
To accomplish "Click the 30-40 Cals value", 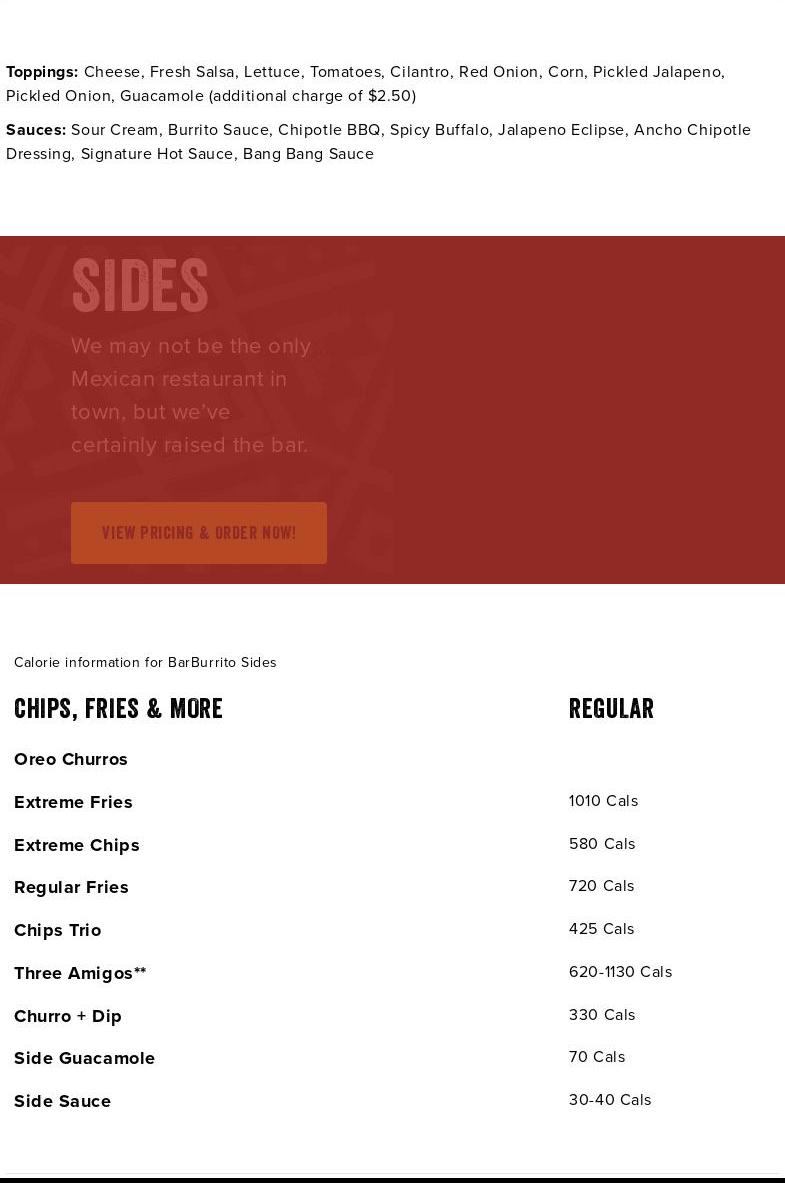I will 610,1100.
